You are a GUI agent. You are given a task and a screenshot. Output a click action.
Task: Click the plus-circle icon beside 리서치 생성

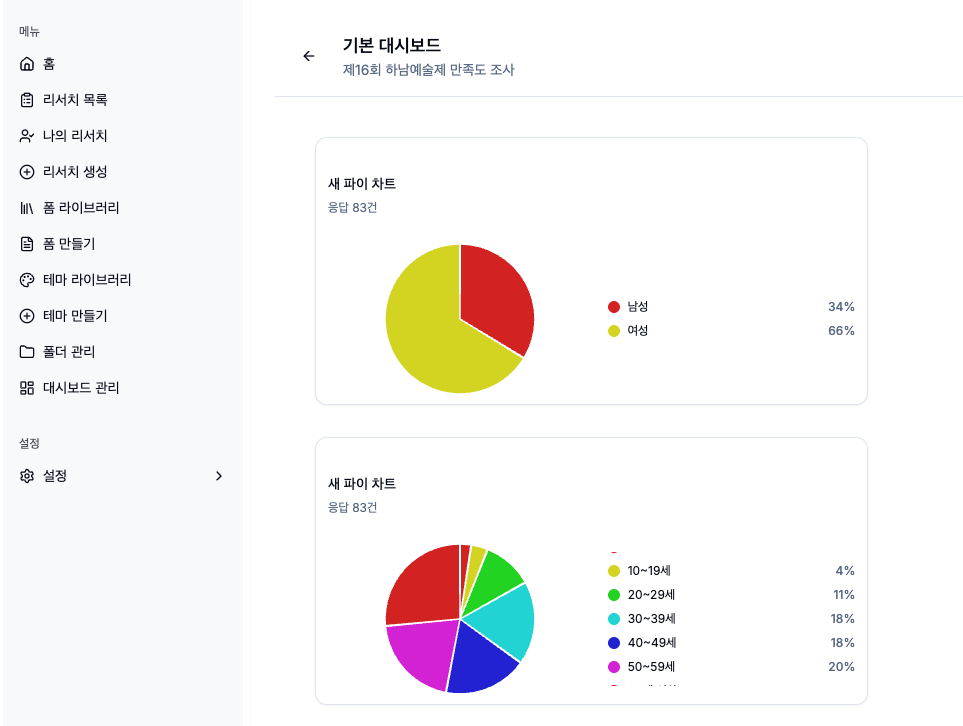[27, 172]
